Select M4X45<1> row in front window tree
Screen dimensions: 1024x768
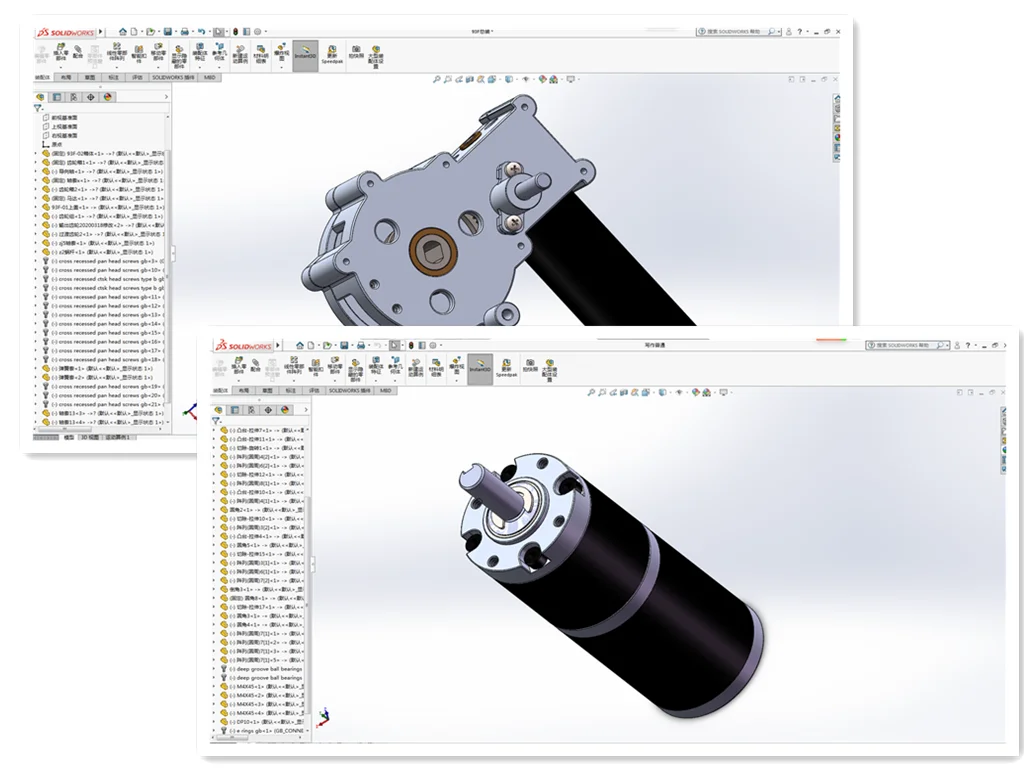pos(261,687)
